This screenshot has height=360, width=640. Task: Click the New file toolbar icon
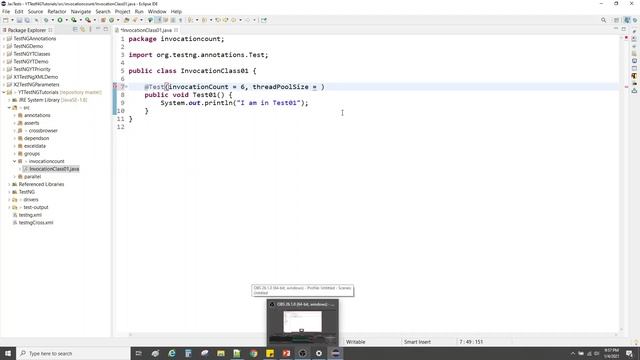[x=6, y=20]
